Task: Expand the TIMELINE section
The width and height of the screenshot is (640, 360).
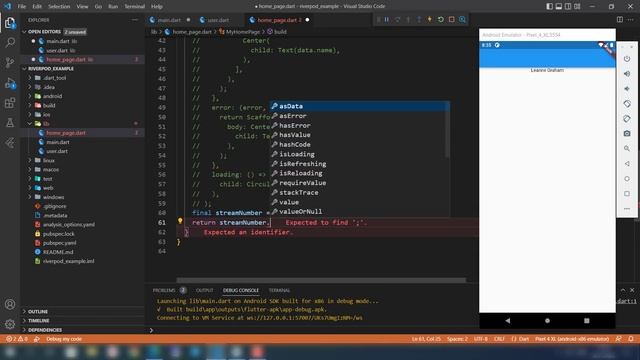Action: 38,321
